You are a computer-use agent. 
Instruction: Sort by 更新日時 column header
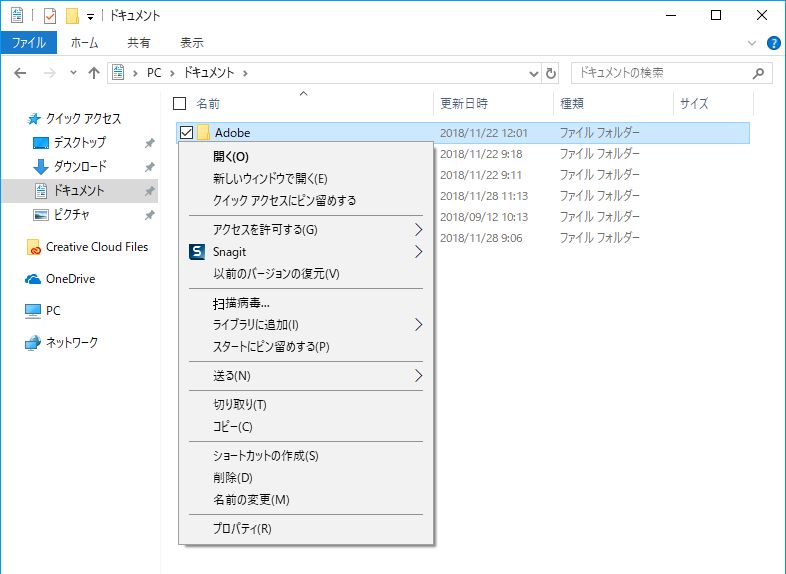coord(464,103)
